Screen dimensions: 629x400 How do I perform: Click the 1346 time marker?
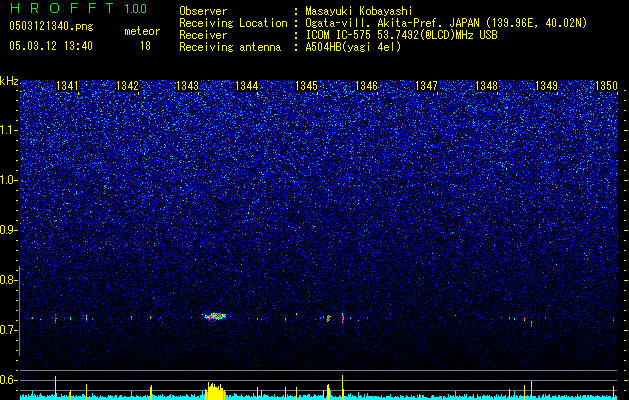[366, 85]
